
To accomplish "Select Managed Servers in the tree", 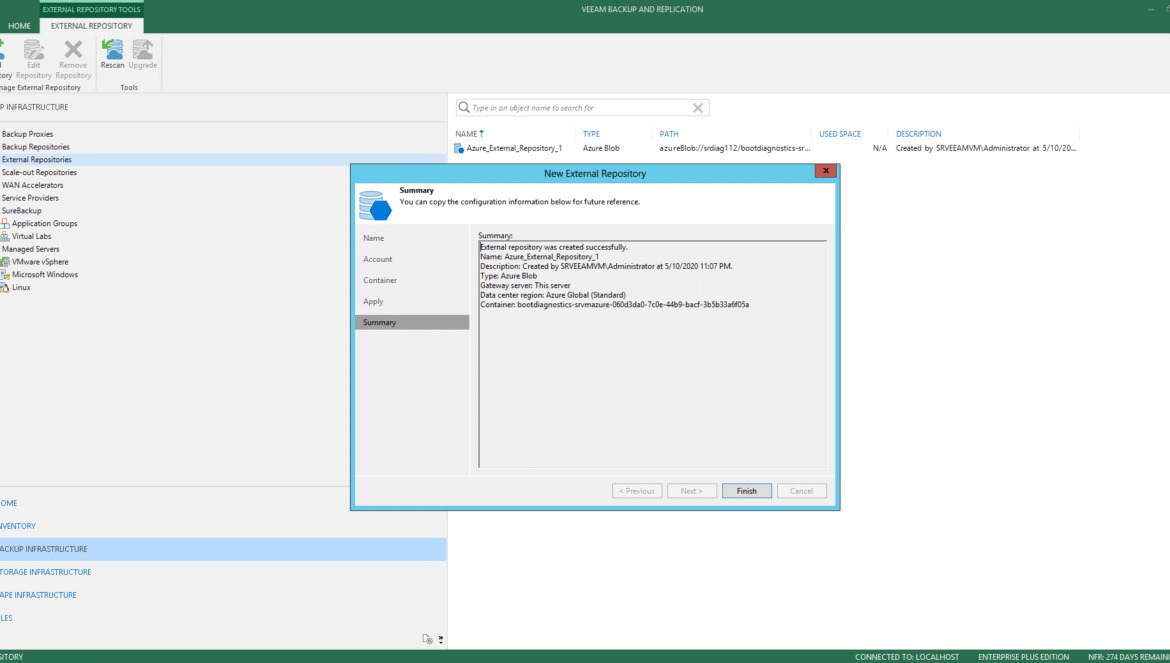I will click(x=31, y=249).
